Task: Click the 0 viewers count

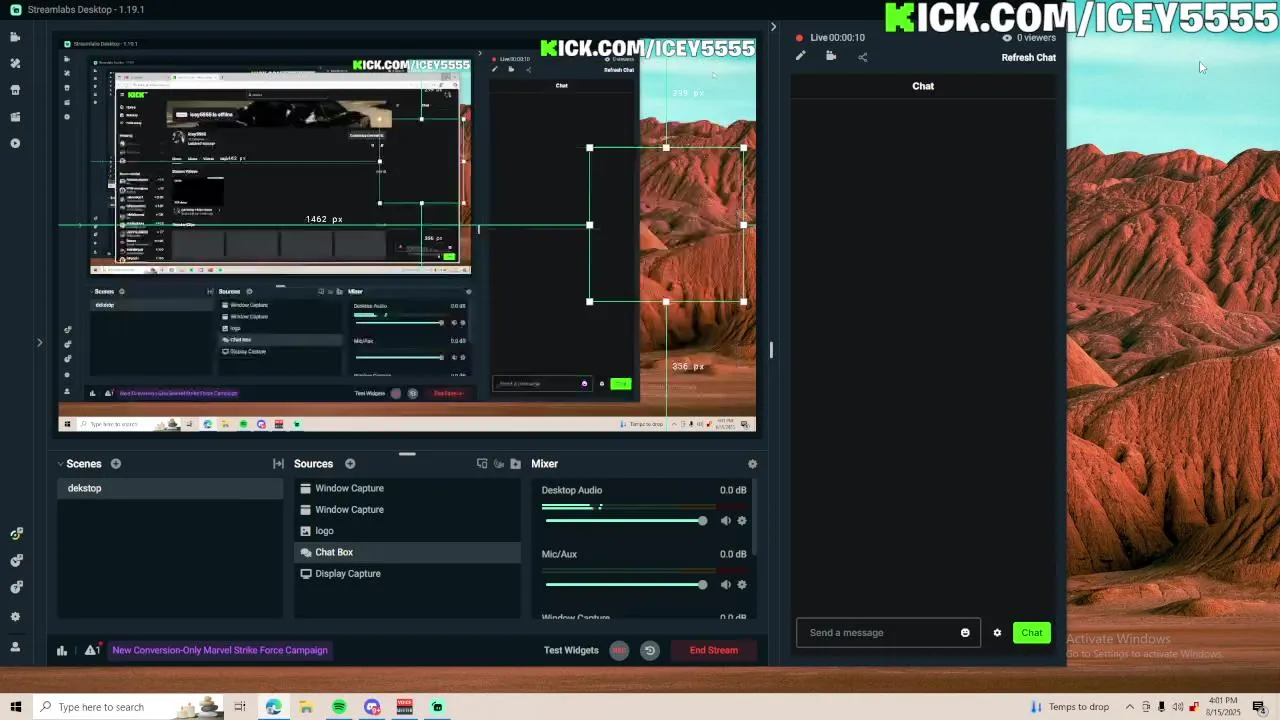Action: [x=1029, y=38]
